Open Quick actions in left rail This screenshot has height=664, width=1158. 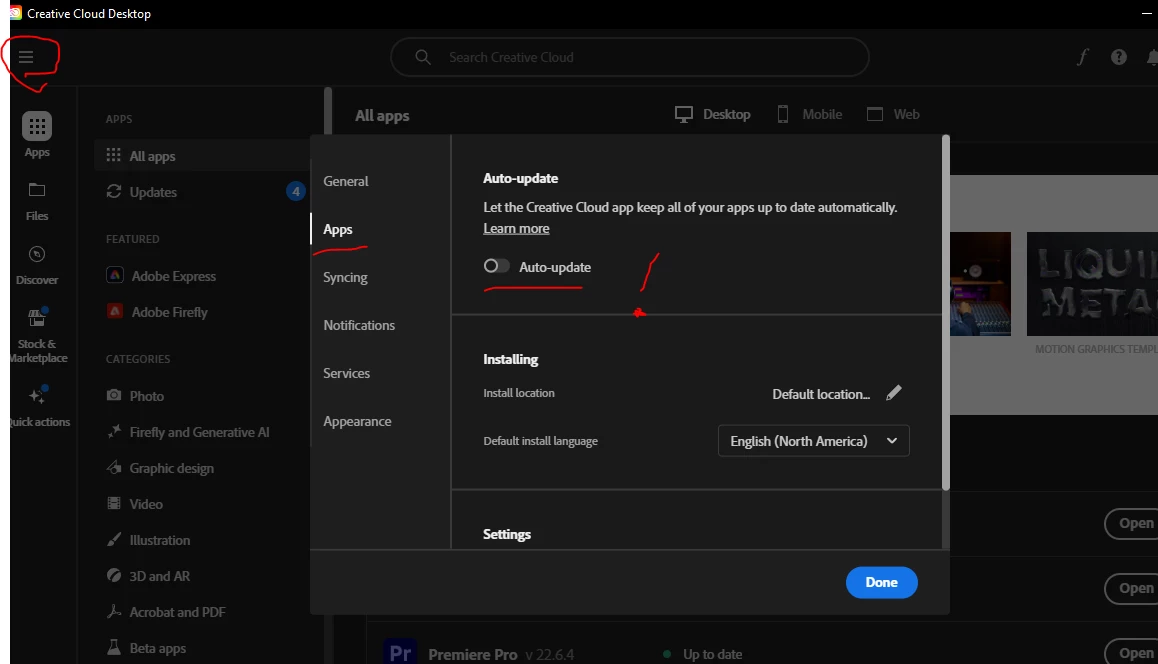tap(38, 405)
